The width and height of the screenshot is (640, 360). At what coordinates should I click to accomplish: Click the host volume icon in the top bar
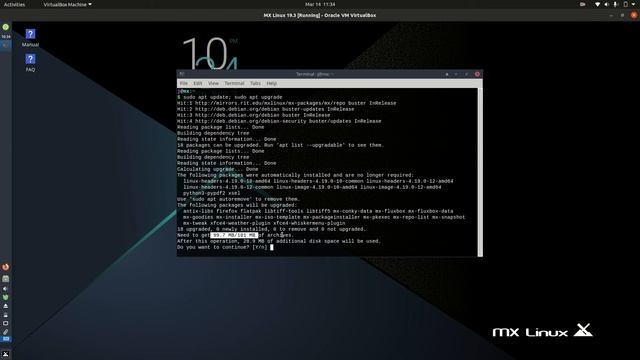pos(607,4)
